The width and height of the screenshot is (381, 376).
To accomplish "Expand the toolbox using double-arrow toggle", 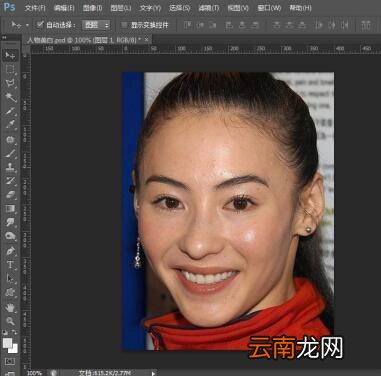I will click(x=5, y=38).
